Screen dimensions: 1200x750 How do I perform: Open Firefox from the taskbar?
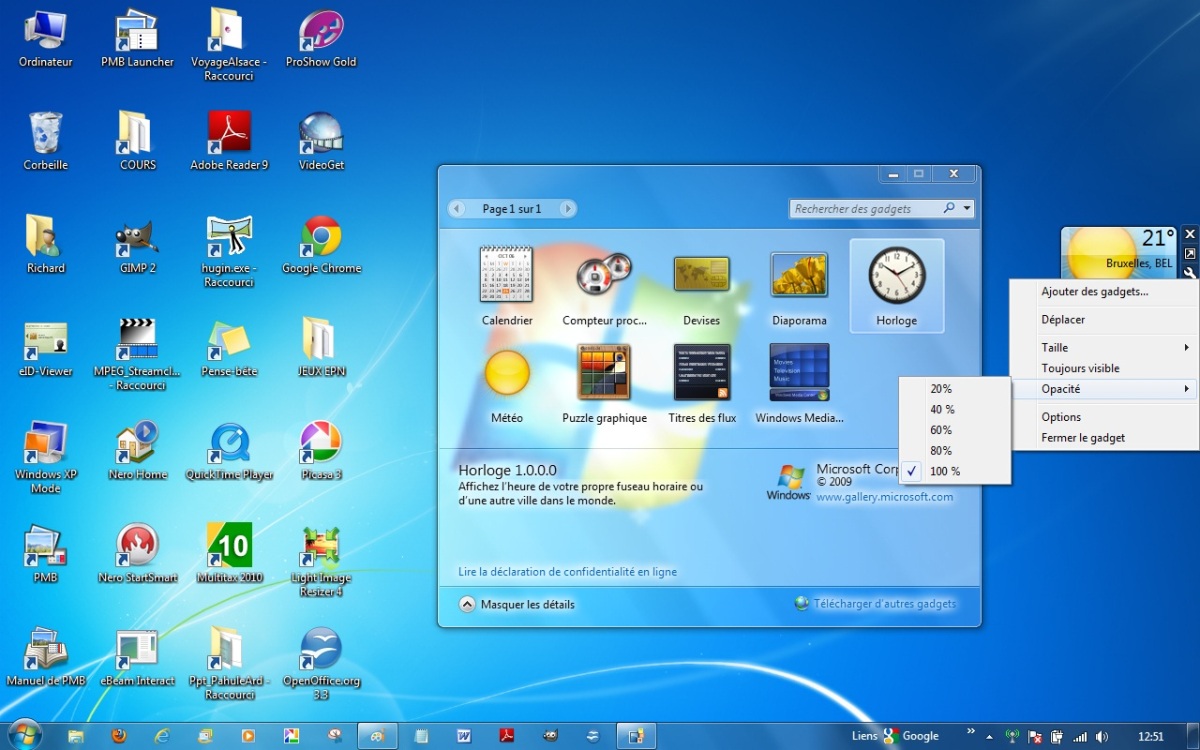tap(119, 735)
